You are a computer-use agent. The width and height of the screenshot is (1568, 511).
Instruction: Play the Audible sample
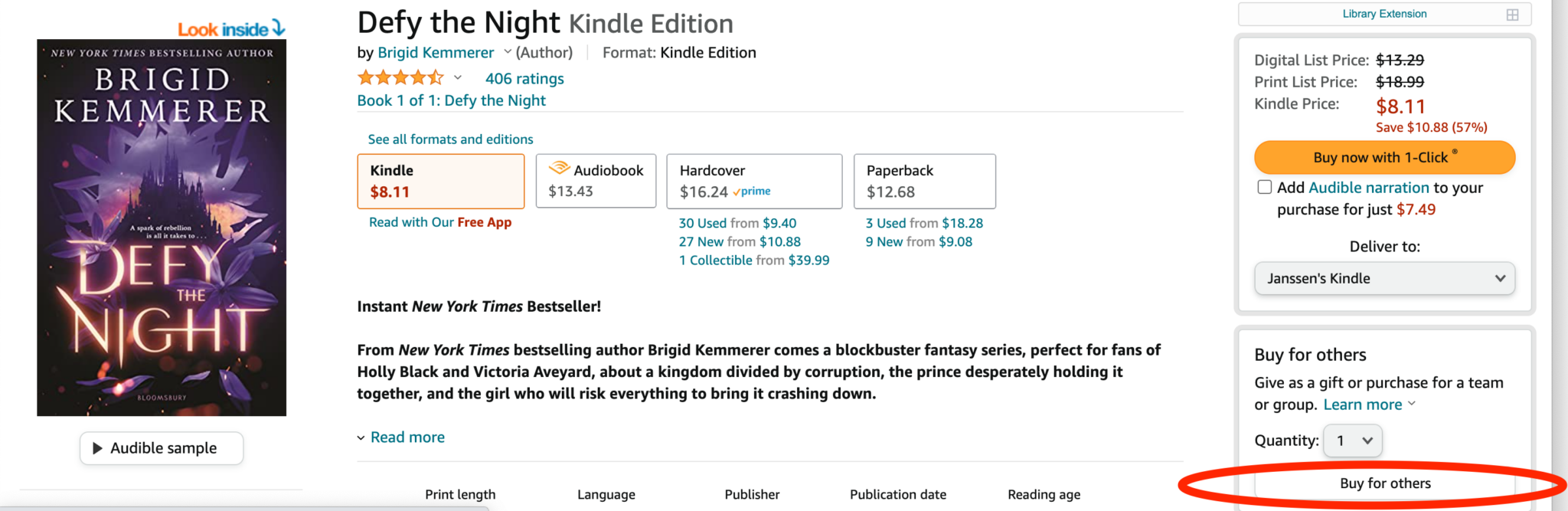[x=161, y=448]
